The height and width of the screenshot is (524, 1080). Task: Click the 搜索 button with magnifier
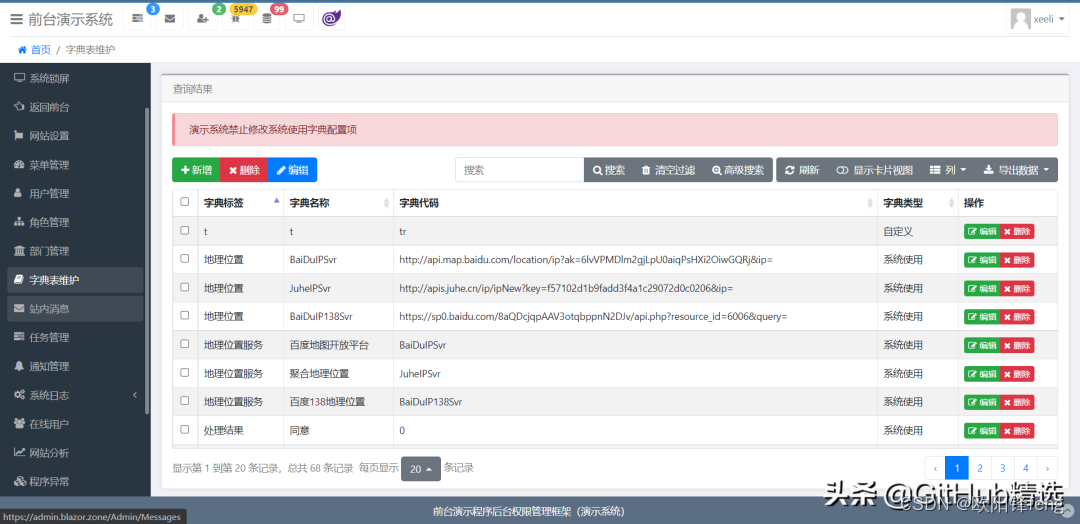(x=608, y=170)
